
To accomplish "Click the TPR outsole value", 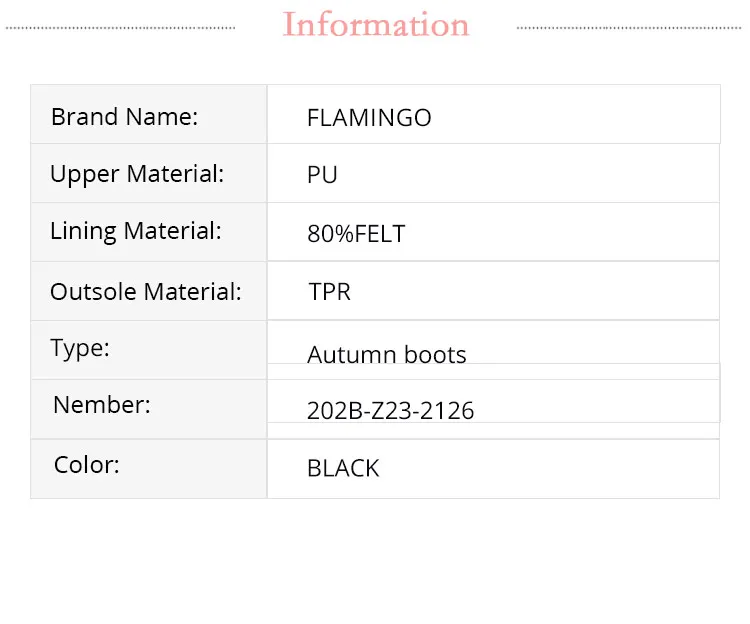I will click(x=330, y=292).
